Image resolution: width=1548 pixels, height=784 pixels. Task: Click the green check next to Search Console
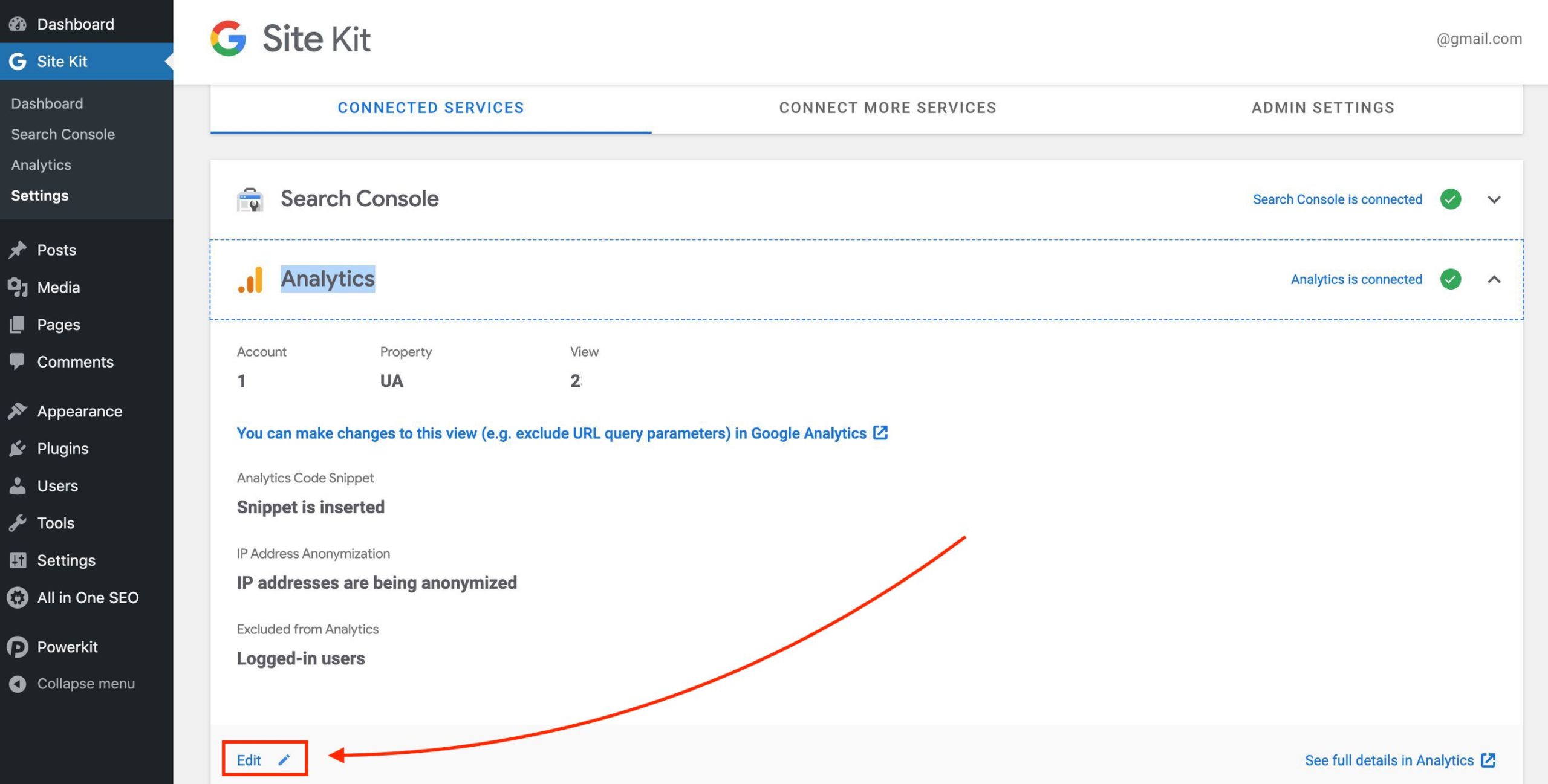point(1450,199)
